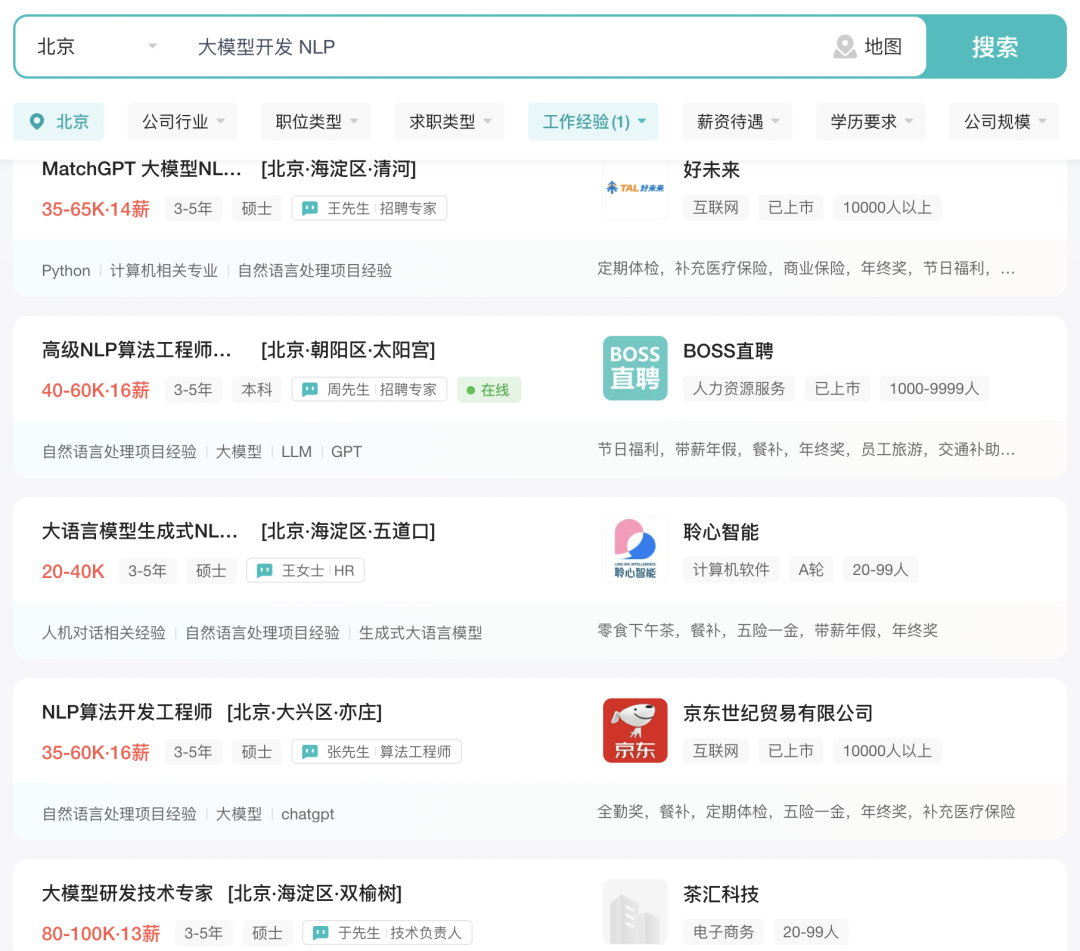Click the LLM skill tag
The image size is (1080, 951).
pos(296,452)
